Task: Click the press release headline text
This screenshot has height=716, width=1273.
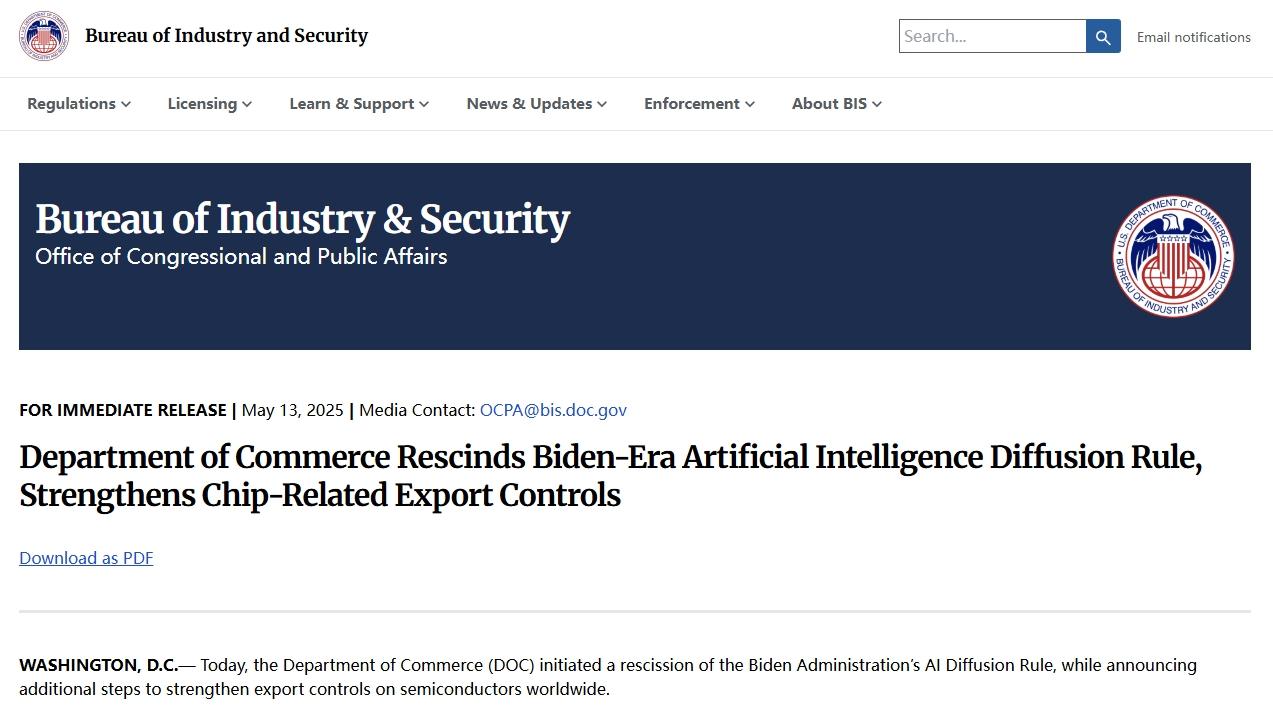Action: coord(610,476)
